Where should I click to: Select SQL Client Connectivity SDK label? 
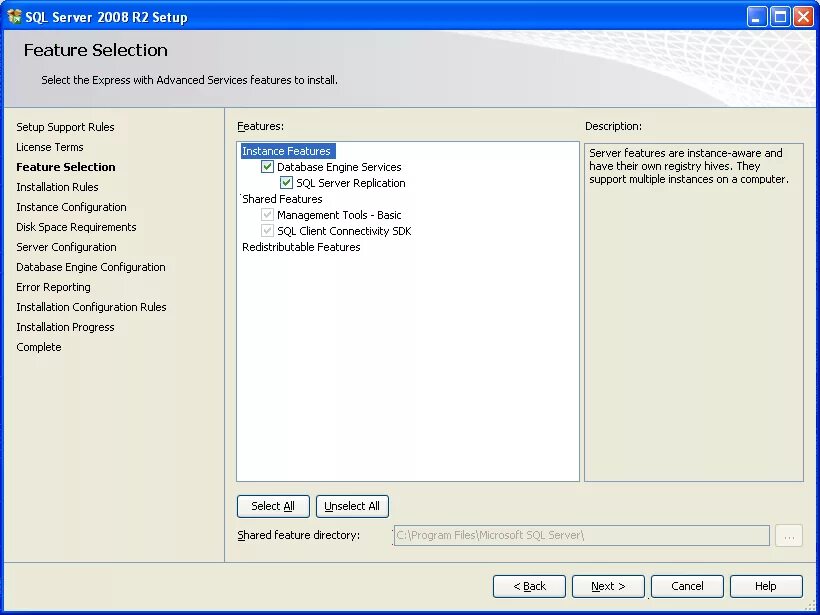(344, 231)
